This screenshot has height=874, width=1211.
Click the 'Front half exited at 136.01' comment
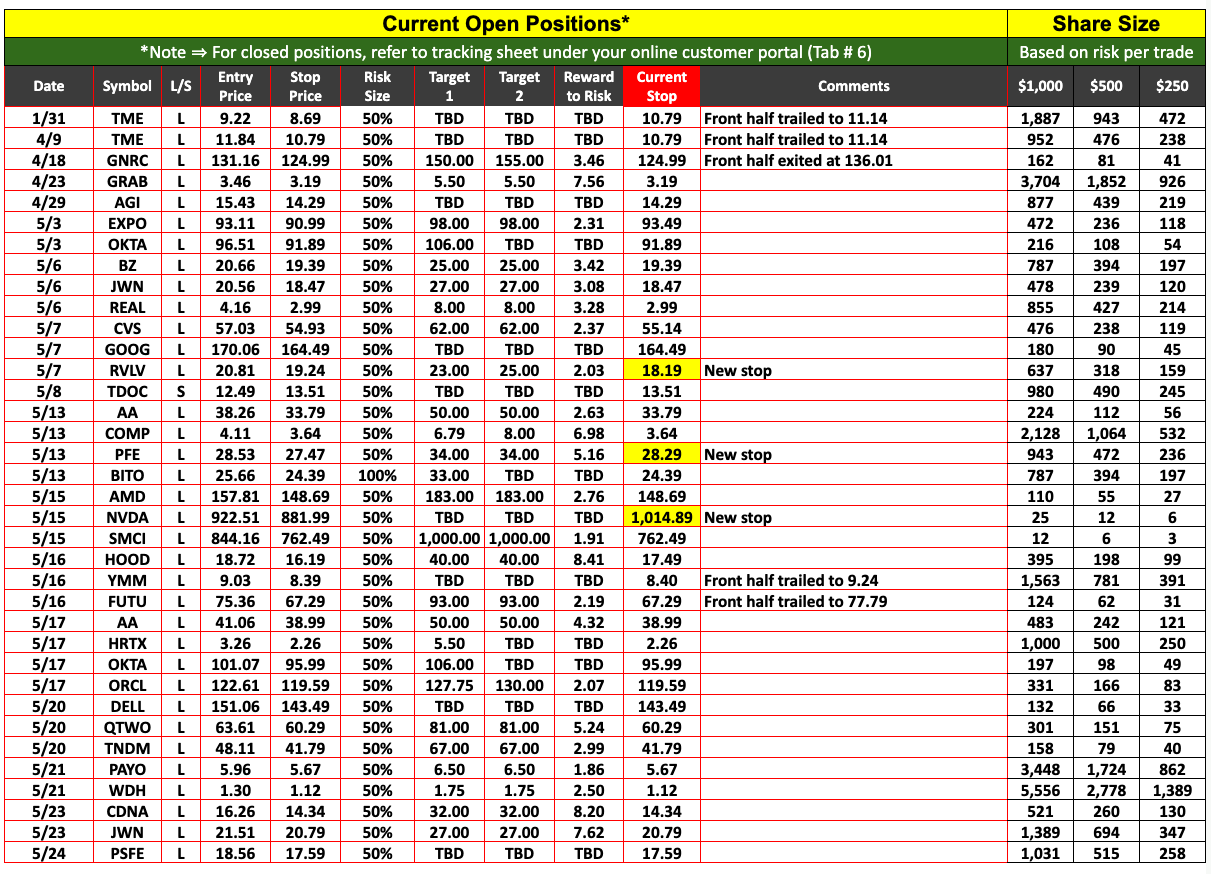[x=798, y=161]
